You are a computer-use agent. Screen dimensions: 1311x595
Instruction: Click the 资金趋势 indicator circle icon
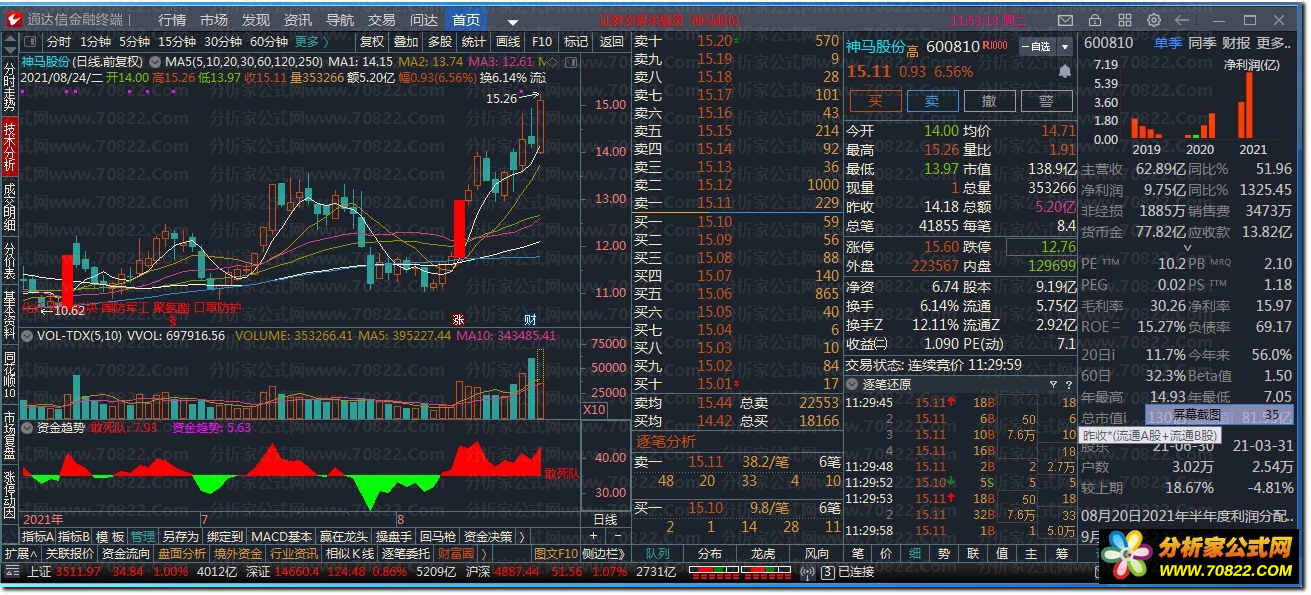(28, 427)
